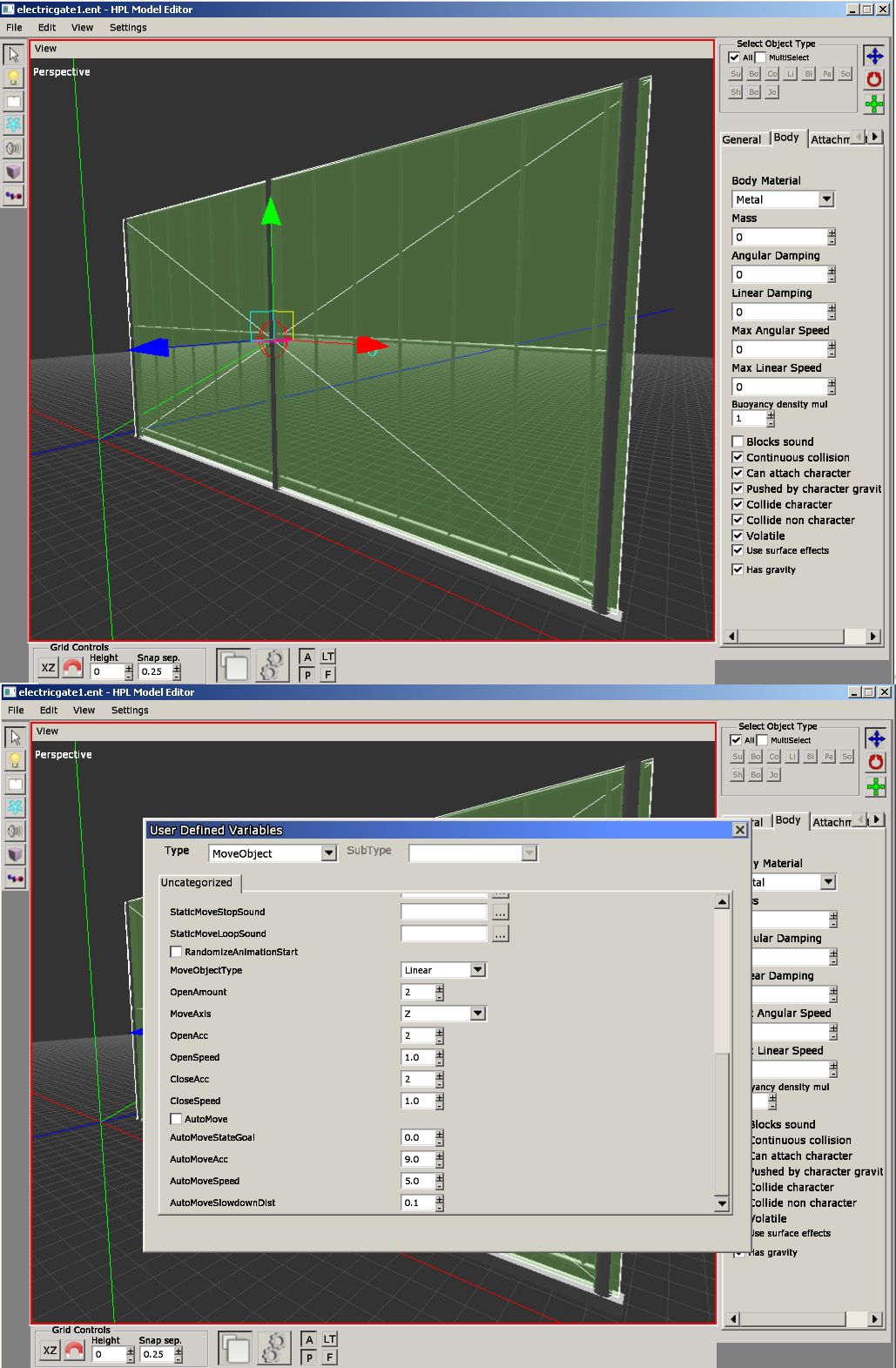Select the Uncategorized tab in the dialog
The height and width of the screenshot is (1368, 896).
(x=197, y=882)
